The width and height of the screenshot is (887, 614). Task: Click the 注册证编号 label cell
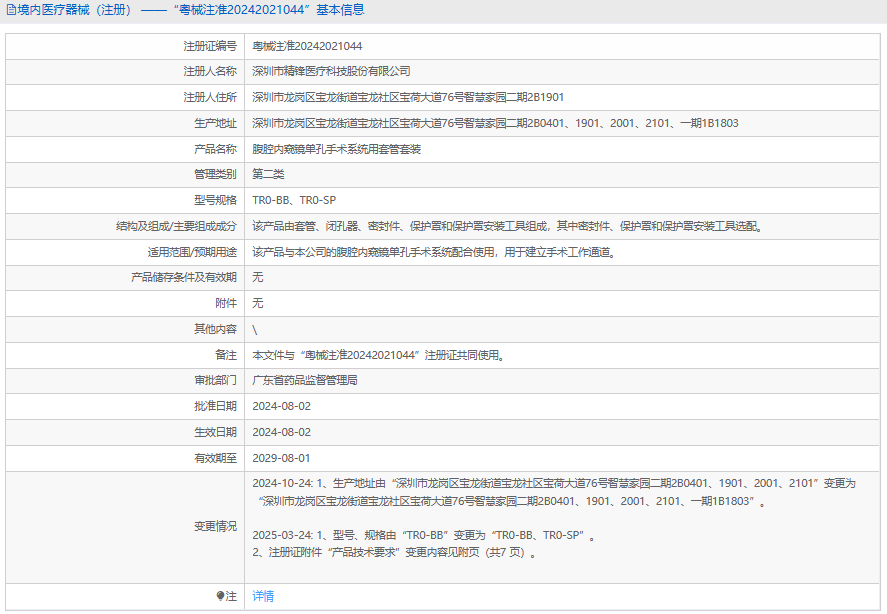pyautogui.click(x=210, y=46)
